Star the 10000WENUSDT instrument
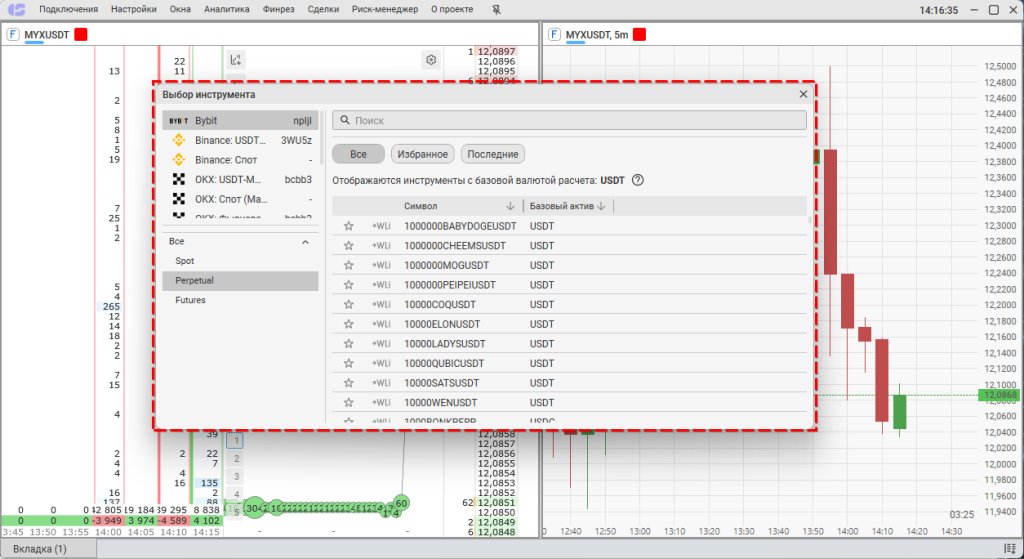The width and height of the screenshot is (1024, 559). click(x=349, y=402)
